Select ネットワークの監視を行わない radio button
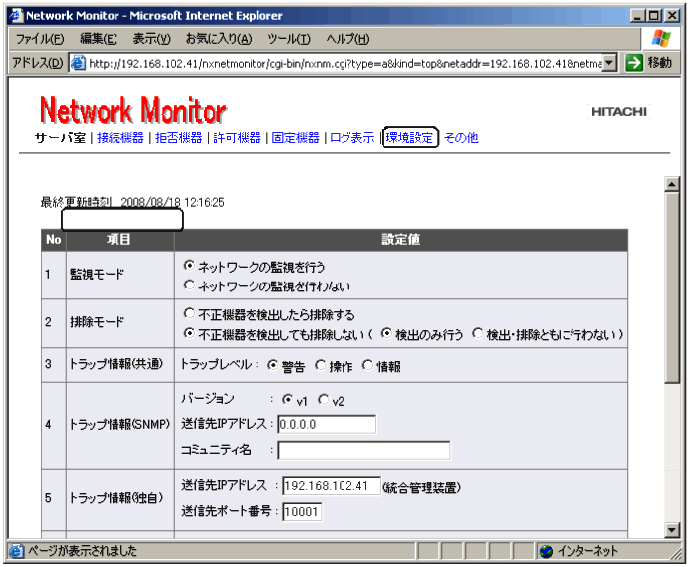The width and height of the screenshot is (688, 567). (189, 285)
